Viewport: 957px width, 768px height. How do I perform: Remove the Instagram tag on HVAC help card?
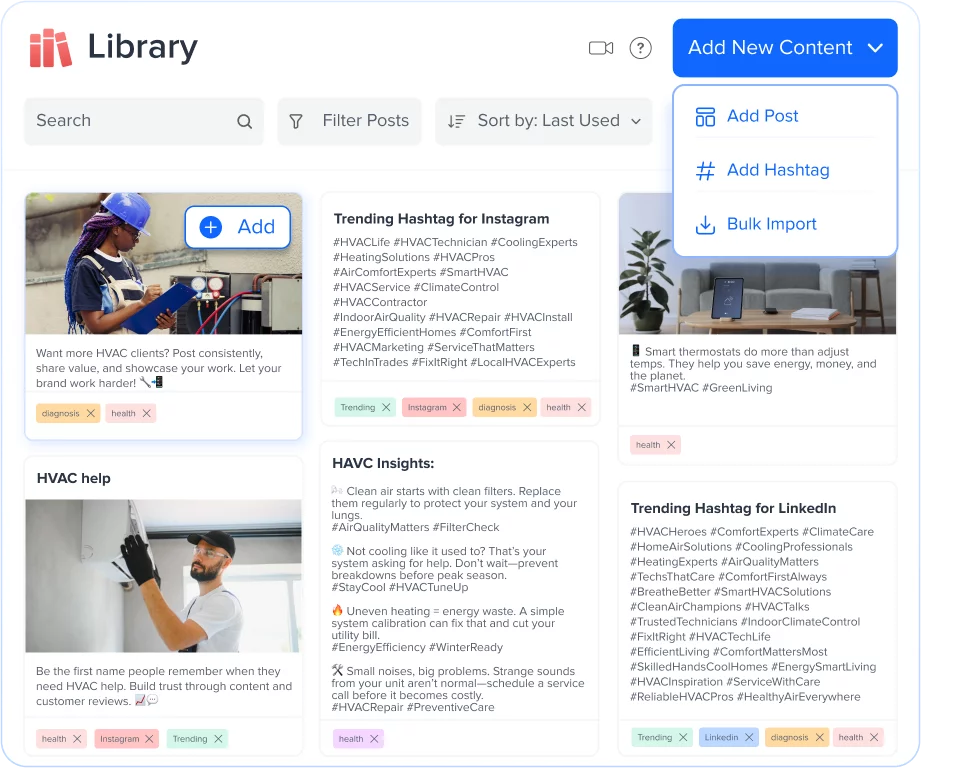(x=149, y=739)
